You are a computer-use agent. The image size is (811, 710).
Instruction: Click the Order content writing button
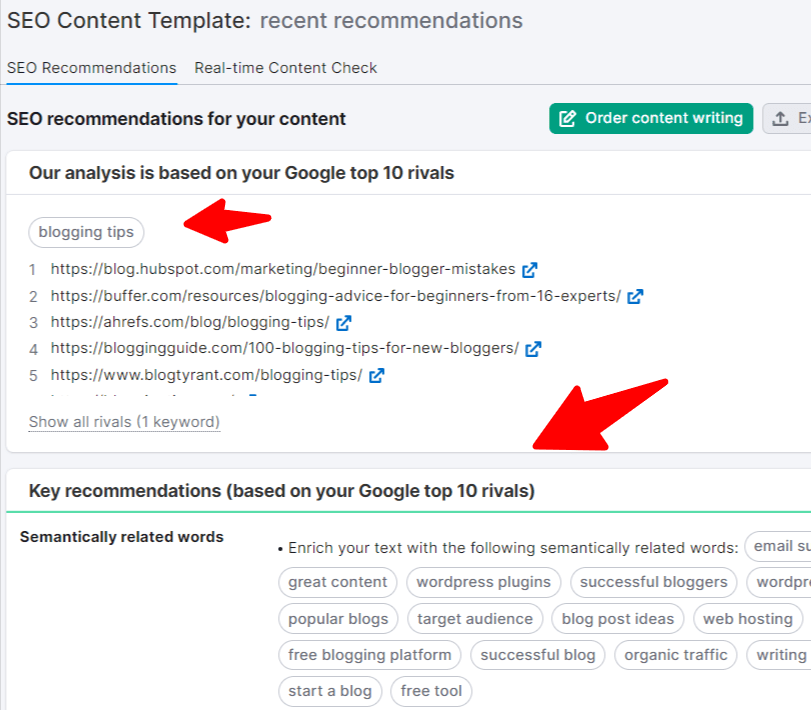[x=651, y=118]
